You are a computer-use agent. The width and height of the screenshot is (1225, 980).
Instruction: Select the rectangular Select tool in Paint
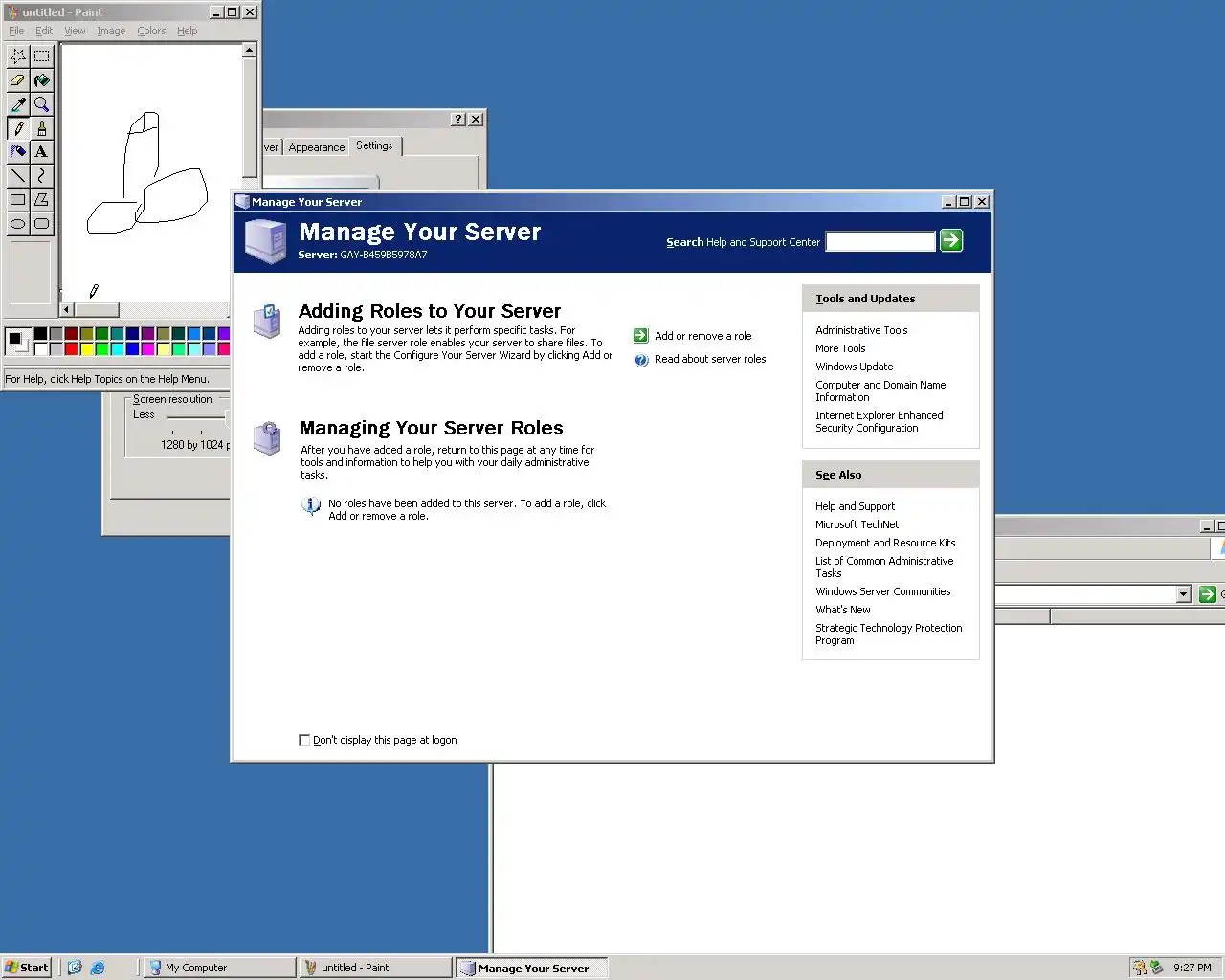(x=41, y=56)
